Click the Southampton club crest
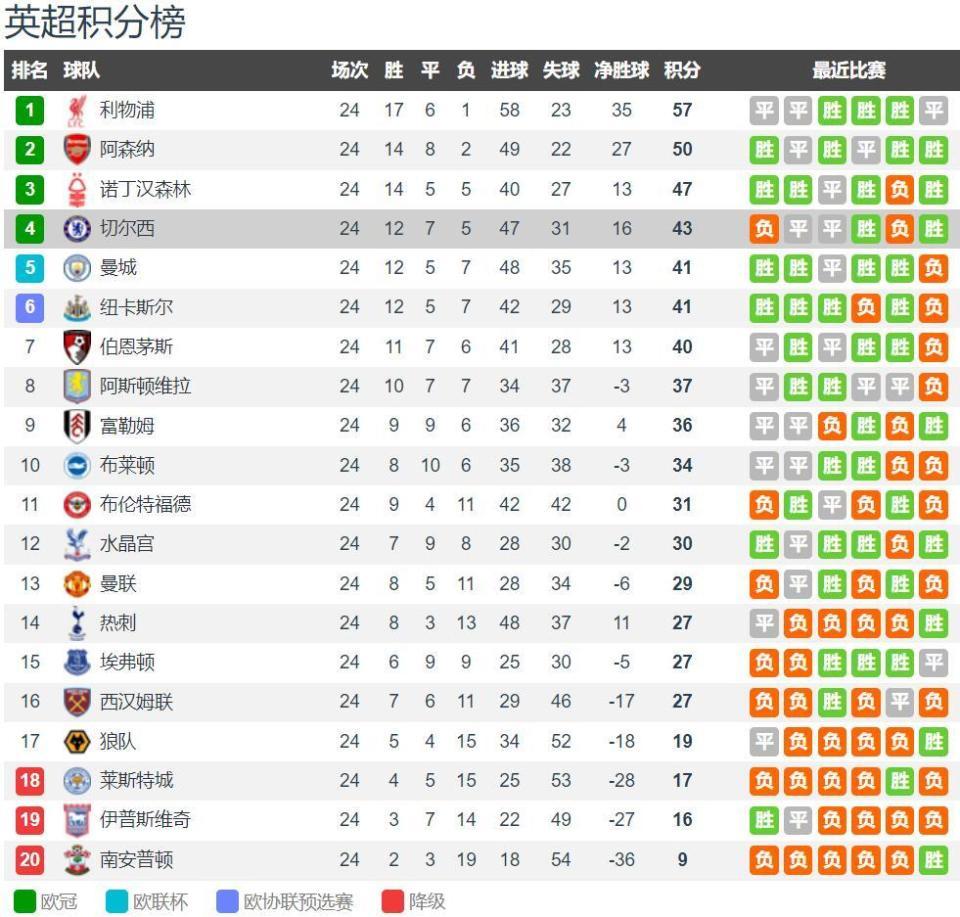The width and height of the screenshot is (960, 917). [x=77, y=860]
